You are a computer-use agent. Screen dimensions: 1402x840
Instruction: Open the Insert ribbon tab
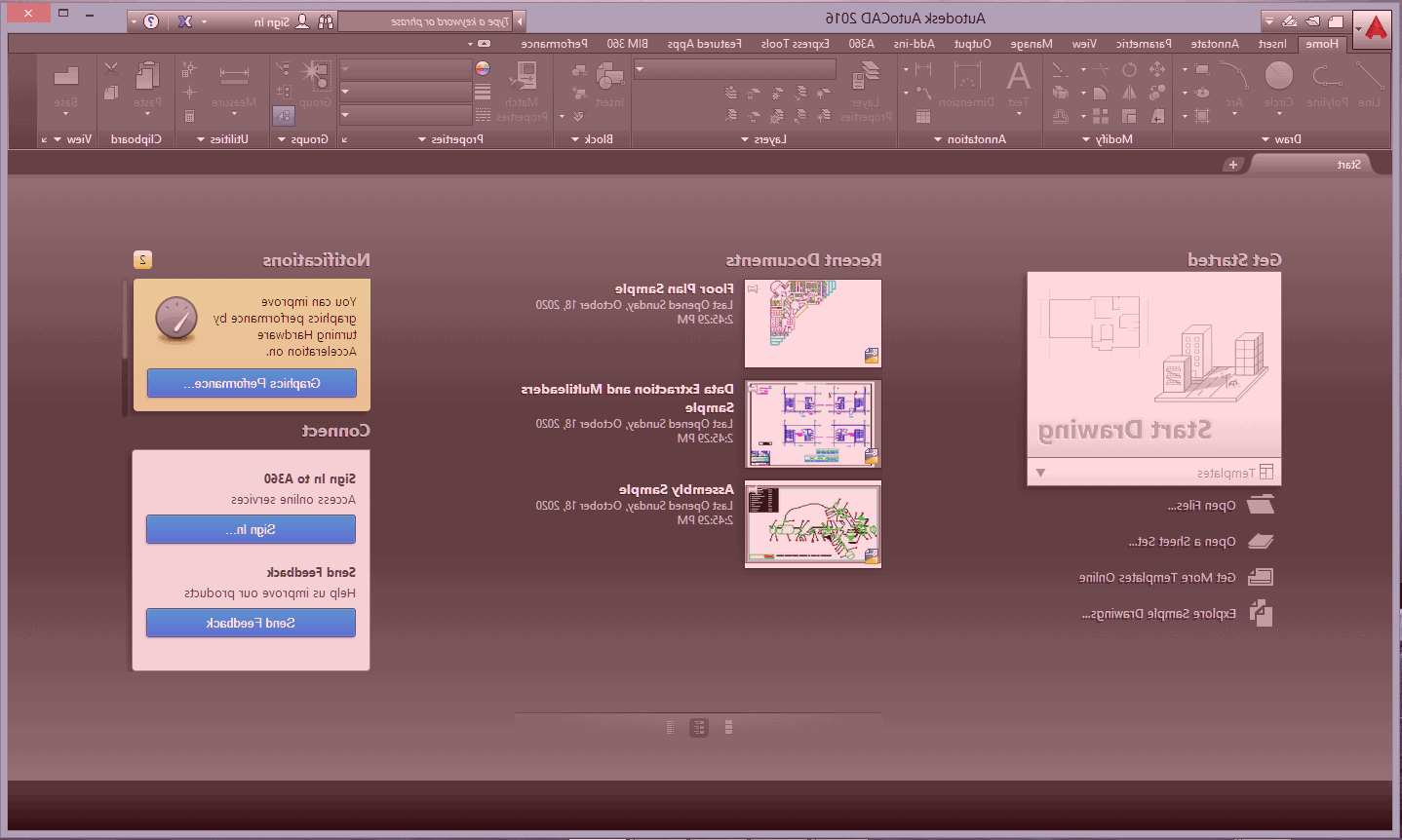(1272, 44)
